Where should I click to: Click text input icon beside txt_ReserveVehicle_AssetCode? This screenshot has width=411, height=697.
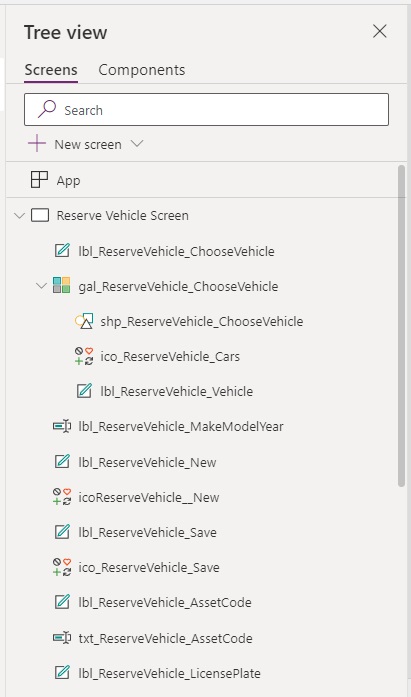click(x=62, y=638)
